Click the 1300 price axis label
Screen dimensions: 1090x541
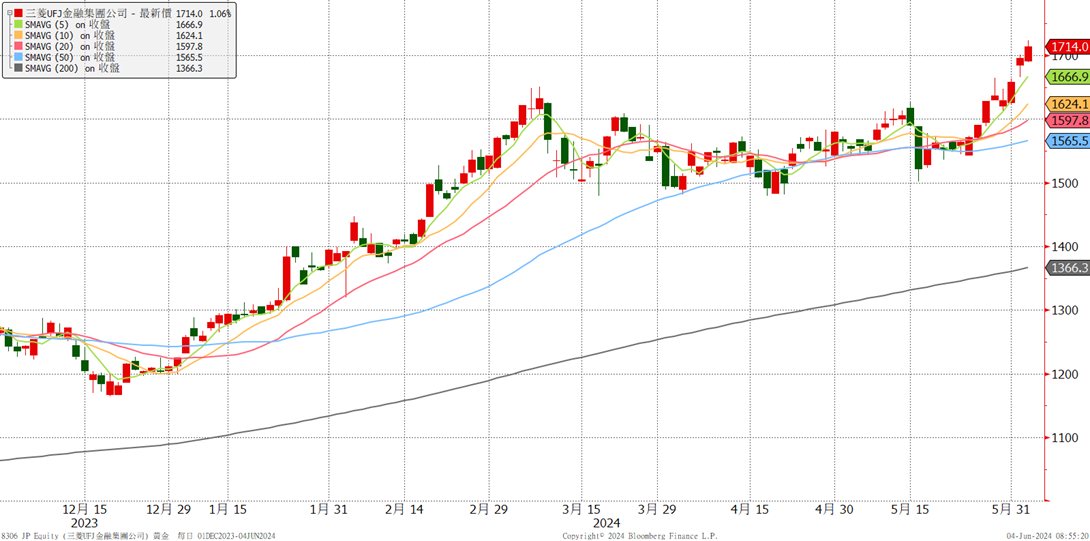(x=1063, y=311)
